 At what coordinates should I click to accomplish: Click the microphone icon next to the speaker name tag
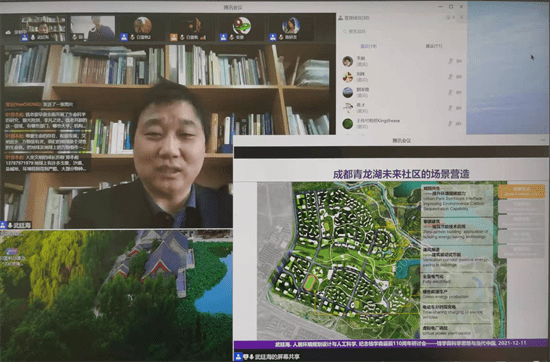[x=10, y=225]
